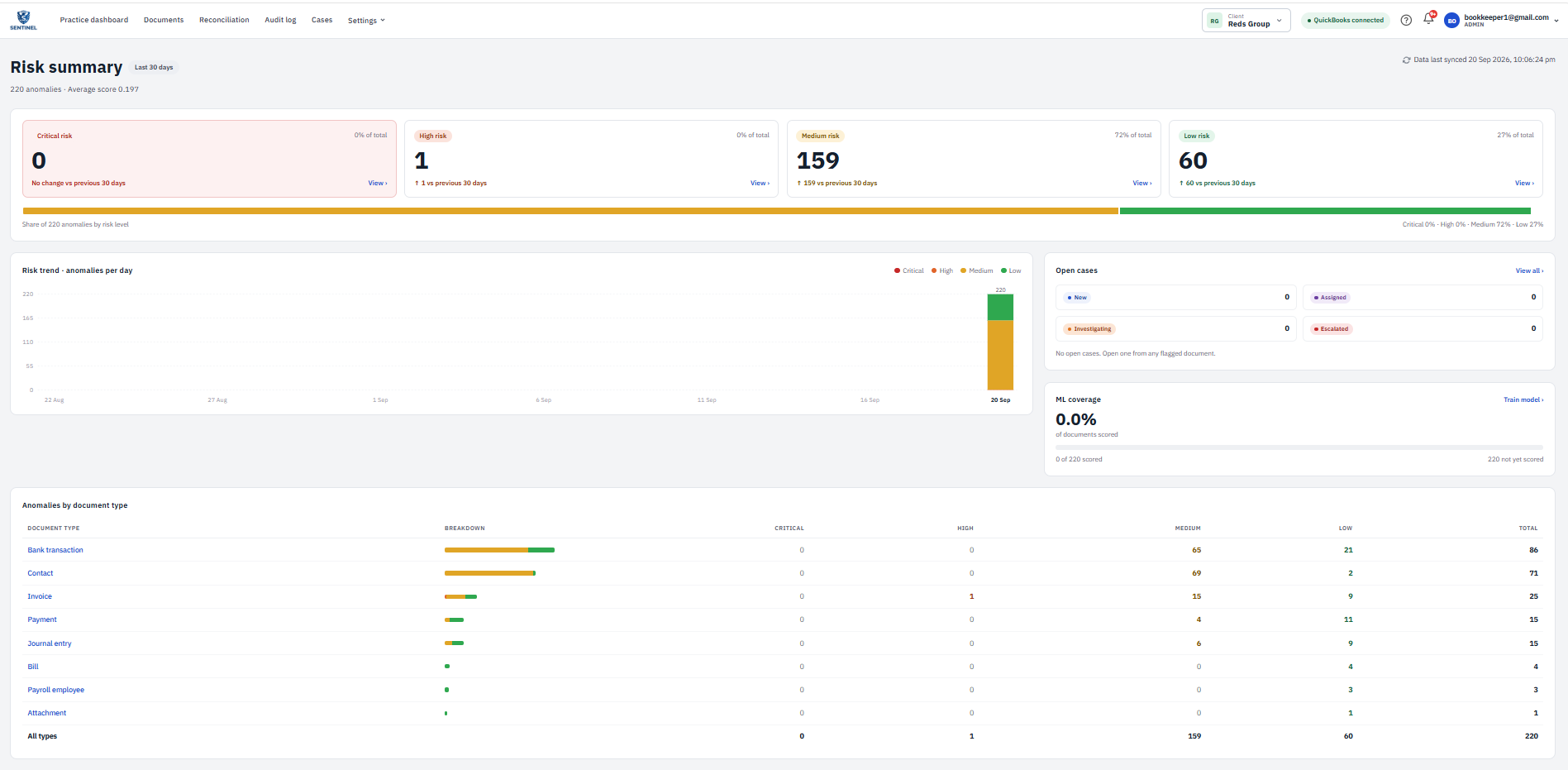Click the low green segment of share bar
Image resolution: width=1568 pixels, height=770 pixels.
[1325, 211]
